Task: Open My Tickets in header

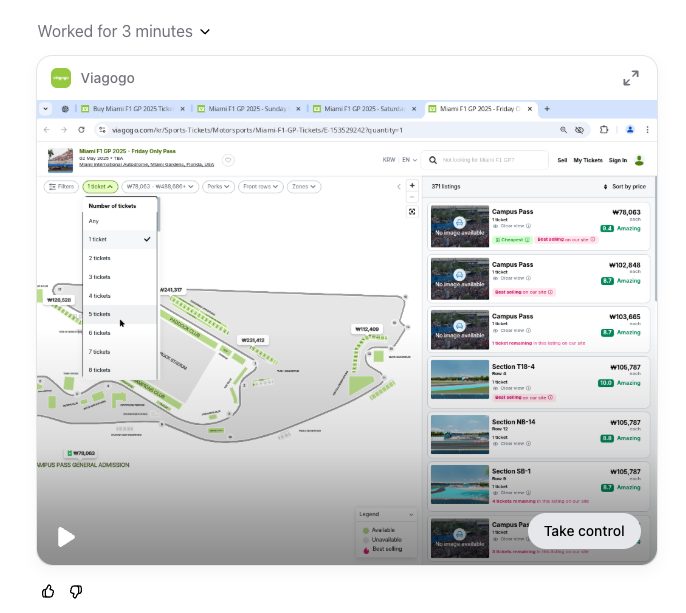Action: pos(588,161)
